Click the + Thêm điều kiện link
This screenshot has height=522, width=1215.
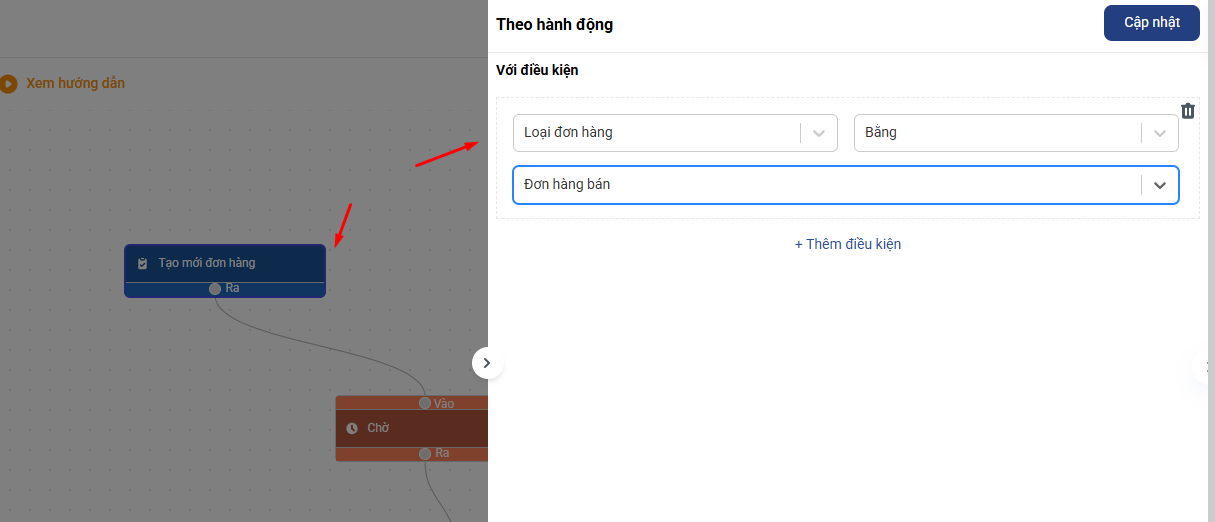(848, 244)
